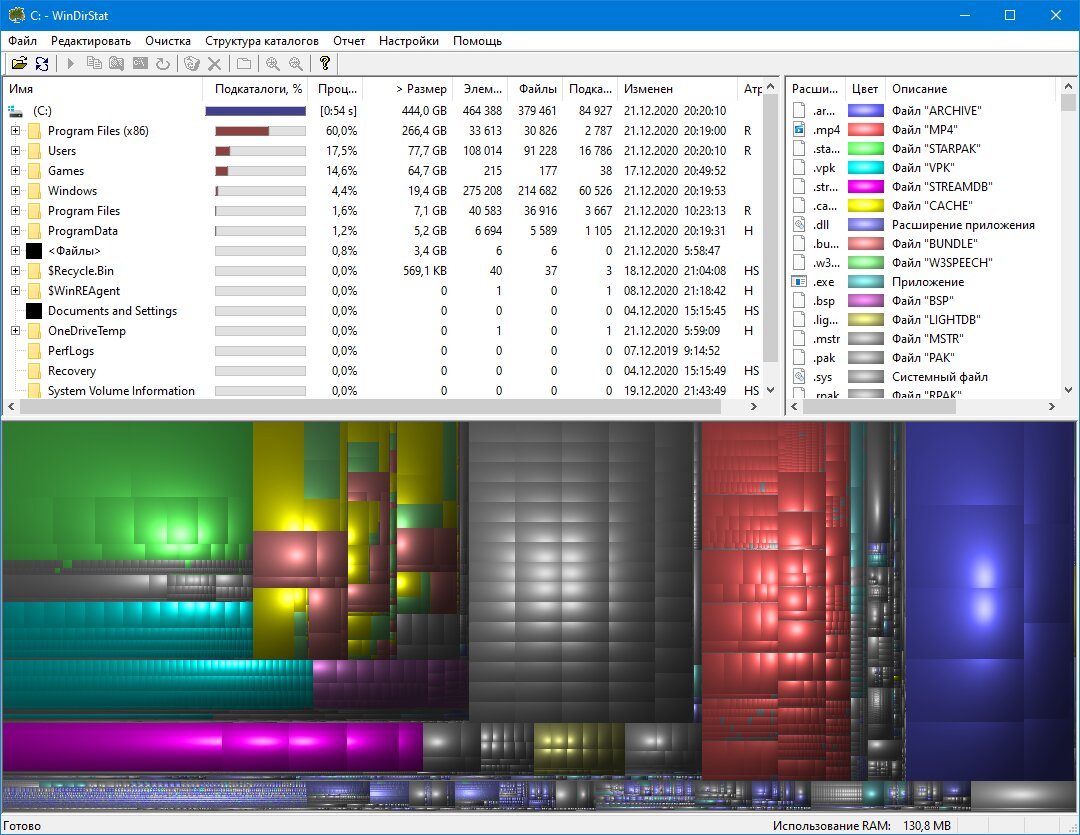Open the Файл menu
Image resolution: width=1080 pixels, height=835 pixels.
tap(22, 41)
